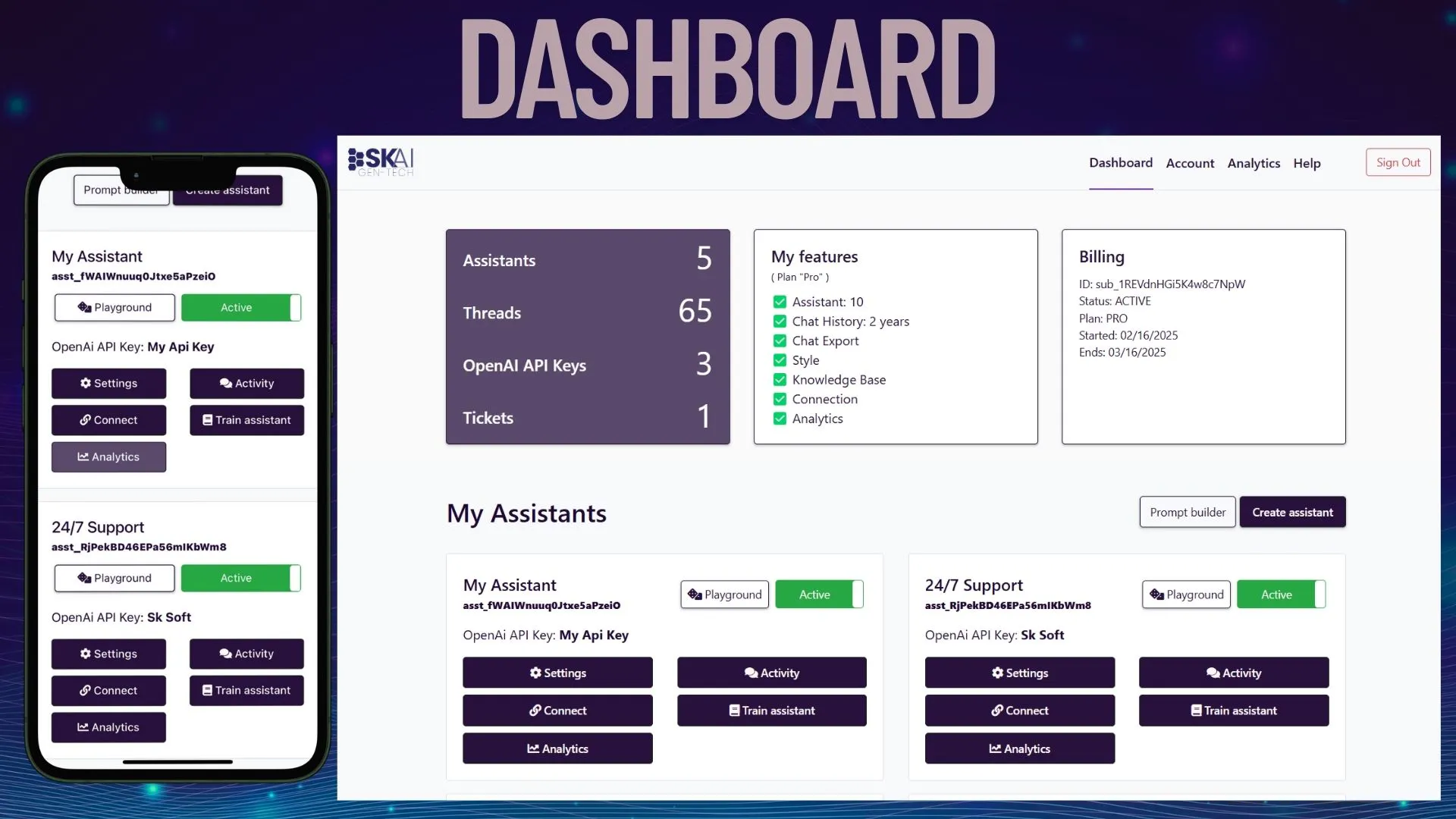
Task: Open Activity for 24/7 Support on phone
Action: 246,654
